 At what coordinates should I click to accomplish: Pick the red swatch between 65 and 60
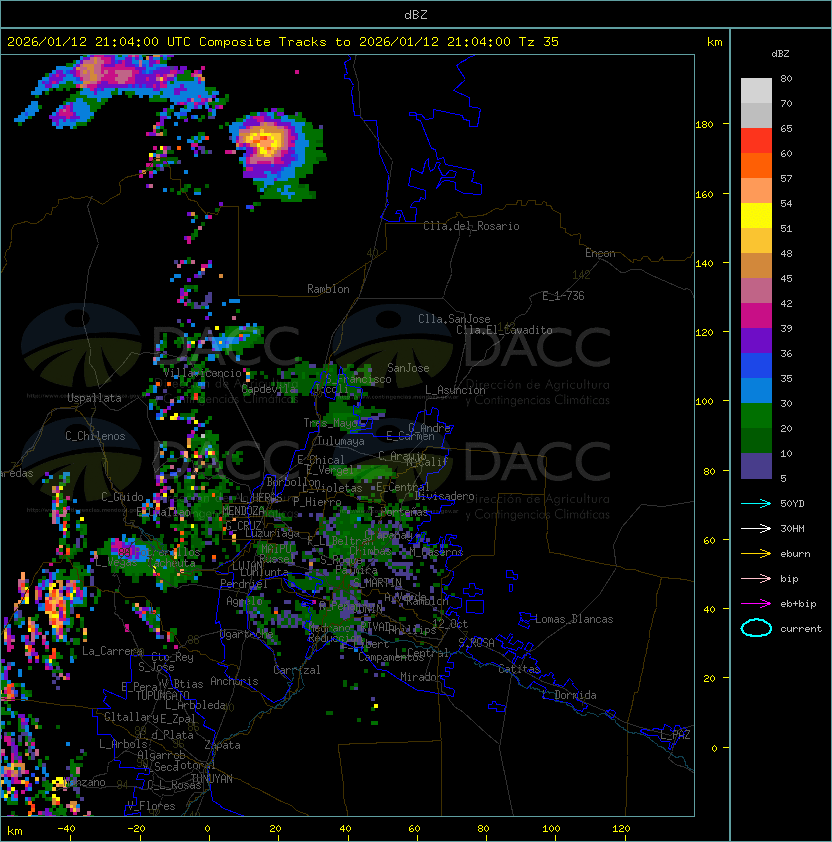pos(756,140)
